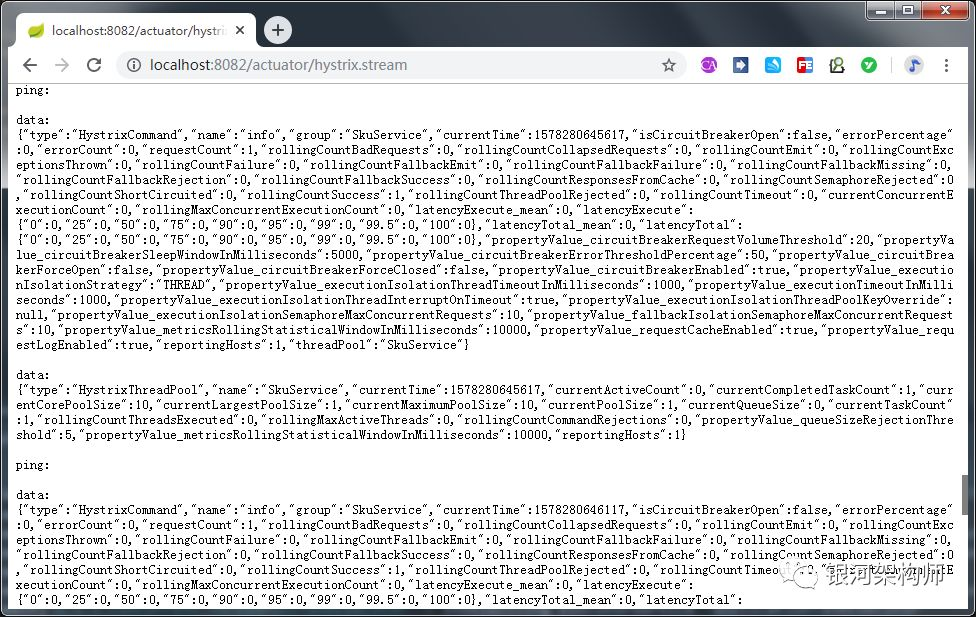Close the localhost:8082 tab
The width and height of the screenshot is (976, 617).
240,31
